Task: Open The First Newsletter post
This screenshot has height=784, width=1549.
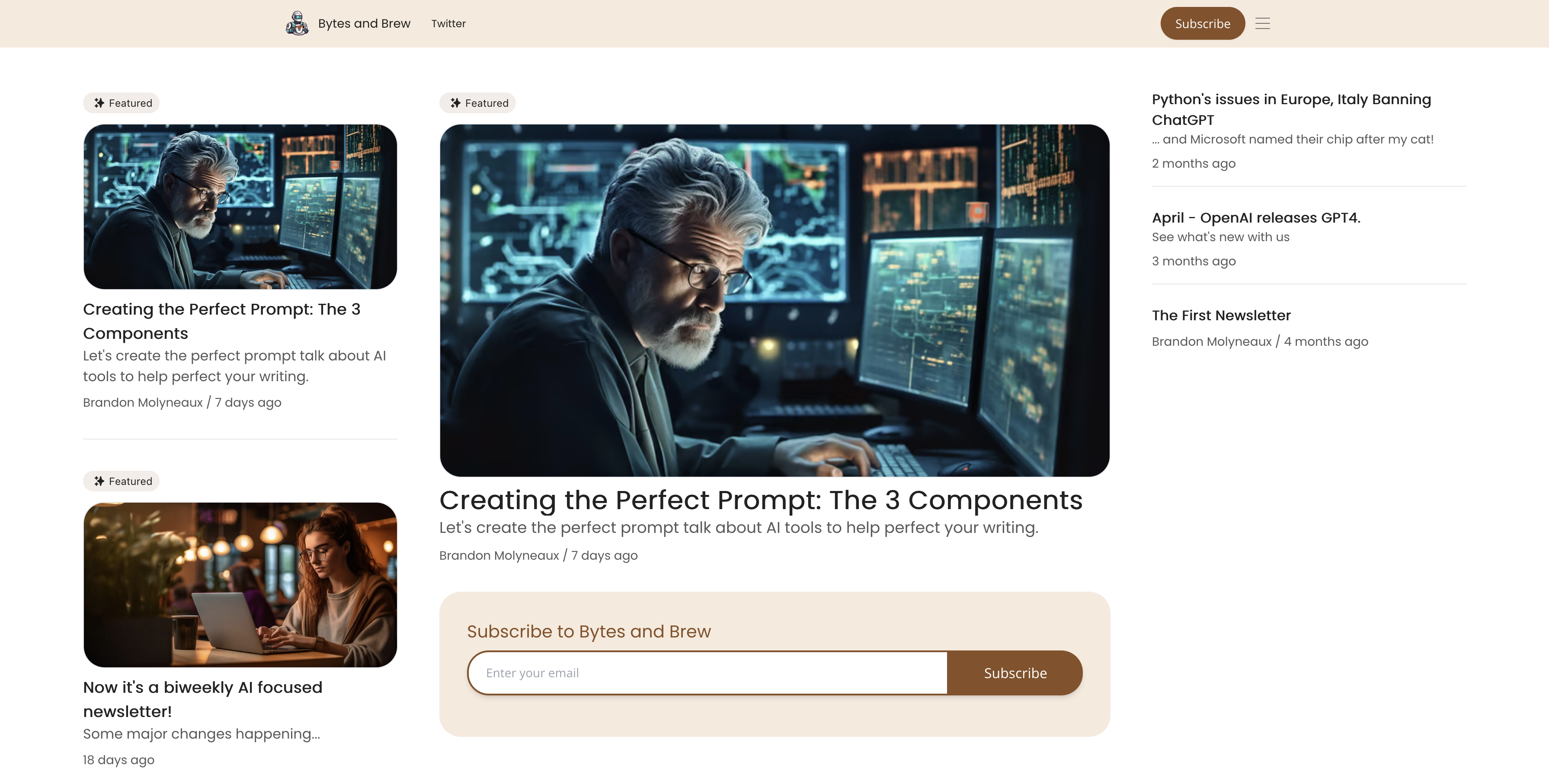Action: point(1221,316)
